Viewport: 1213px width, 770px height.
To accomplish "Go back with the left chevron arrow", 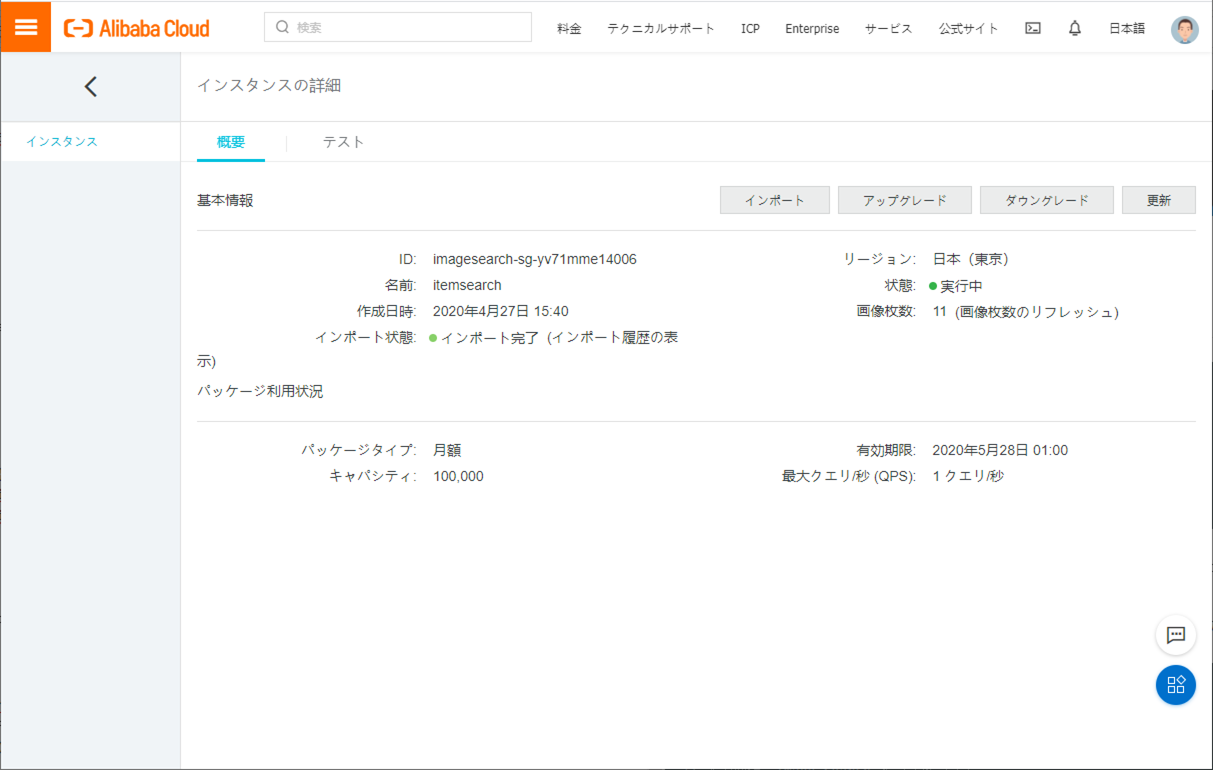I will pos(91,87).
